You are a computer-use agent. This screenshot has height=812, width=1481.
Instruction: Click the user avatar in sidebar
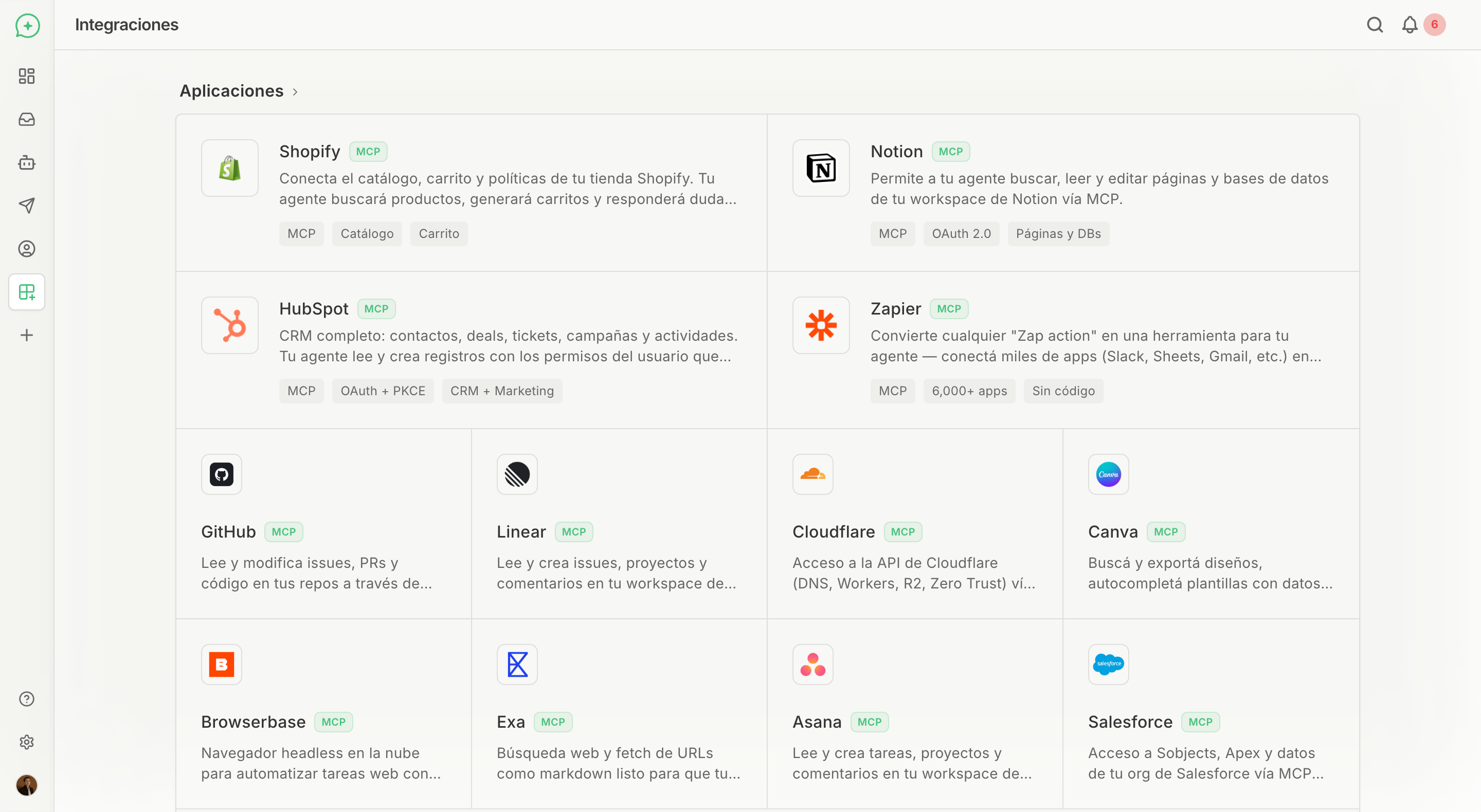pyautogui.click(x=26, y=785)
